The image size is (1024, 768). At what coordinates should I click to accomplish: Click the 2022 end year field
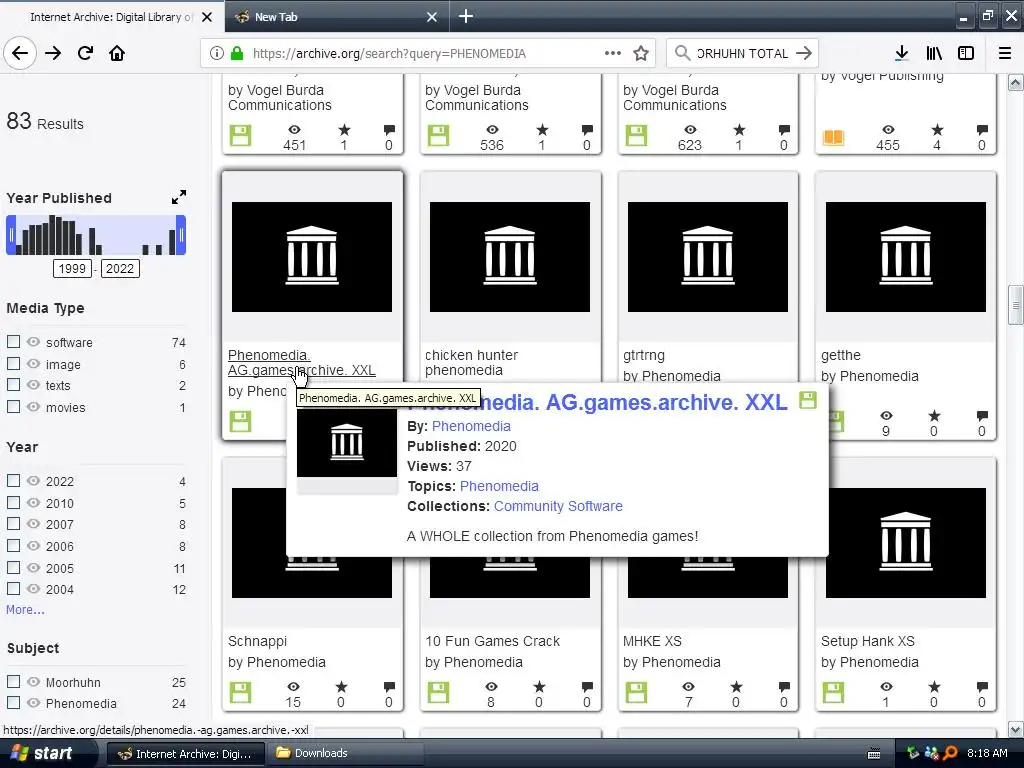coord(120,268)
